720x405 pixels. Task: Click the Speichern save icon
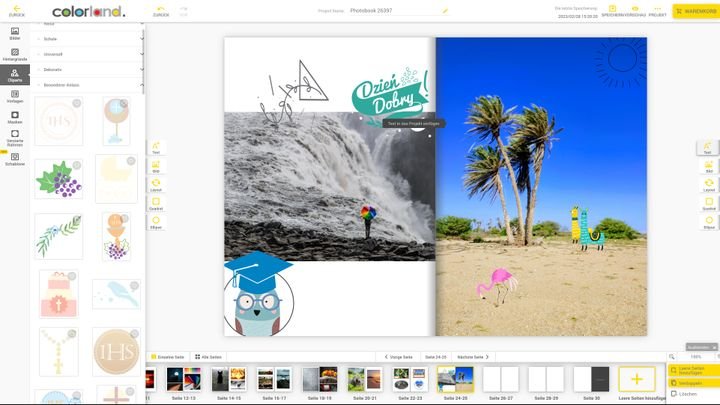[x=611, y=10]
